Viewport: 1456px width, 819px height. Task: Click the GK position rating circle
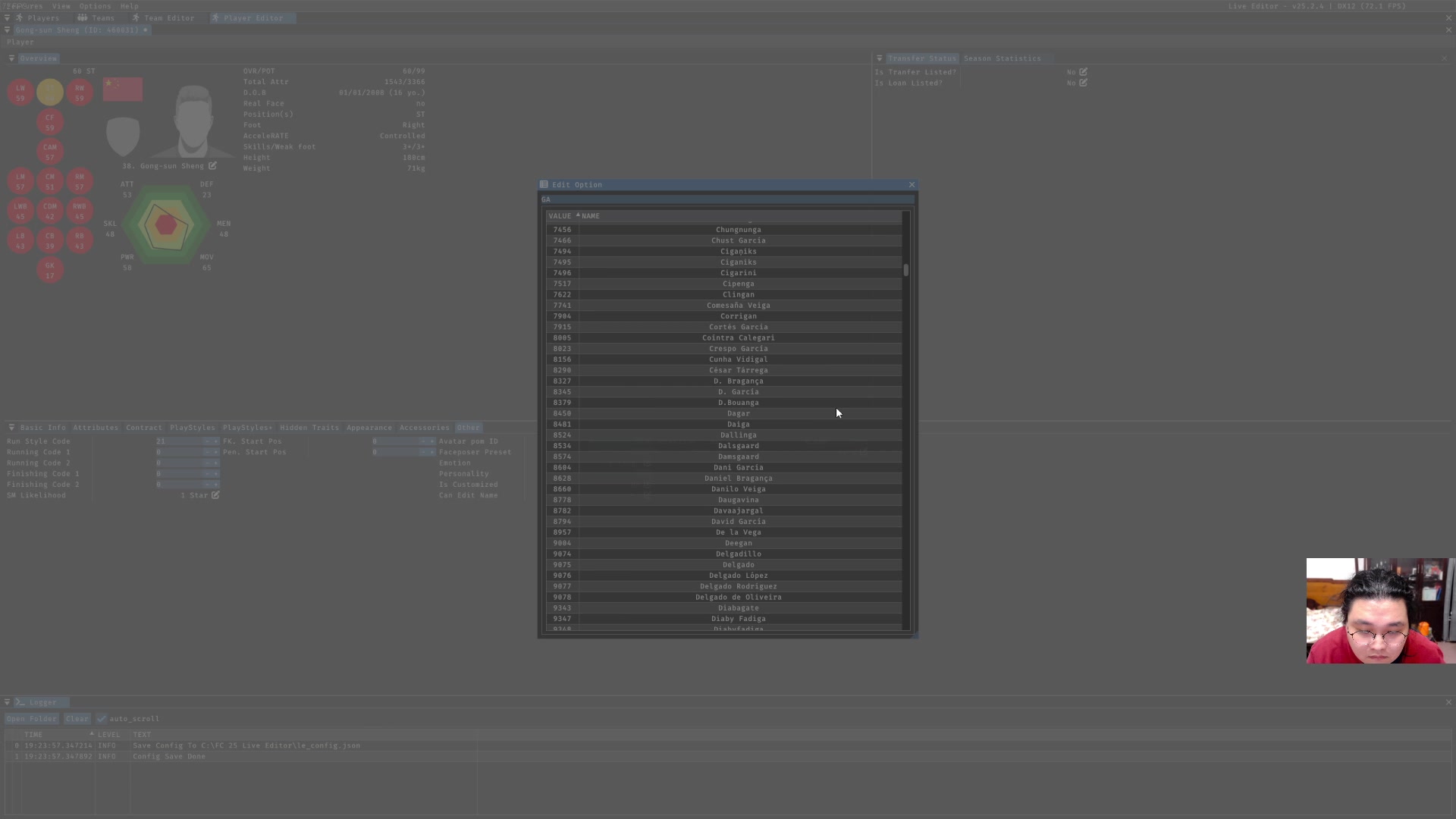tap(50, 270)
